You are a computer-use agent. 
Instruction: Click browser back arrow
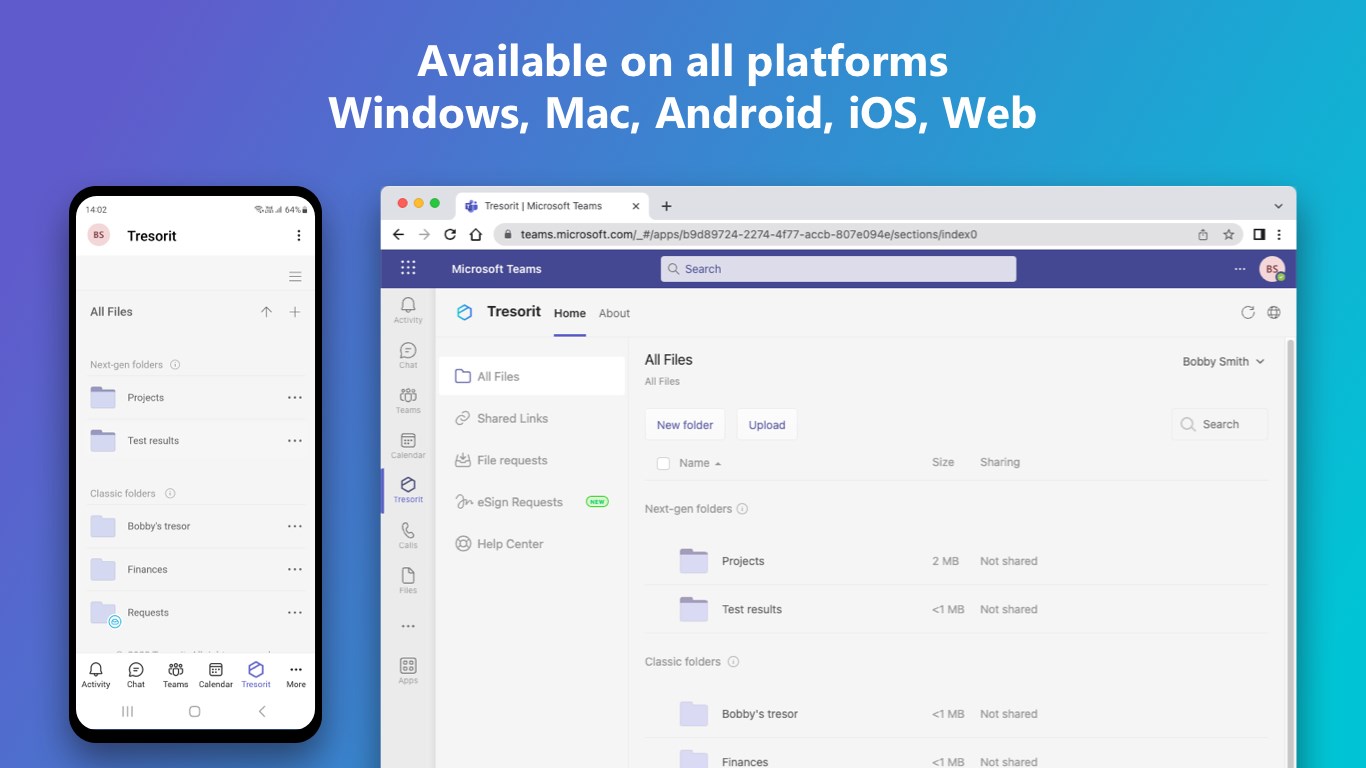[x=398, y=234]
